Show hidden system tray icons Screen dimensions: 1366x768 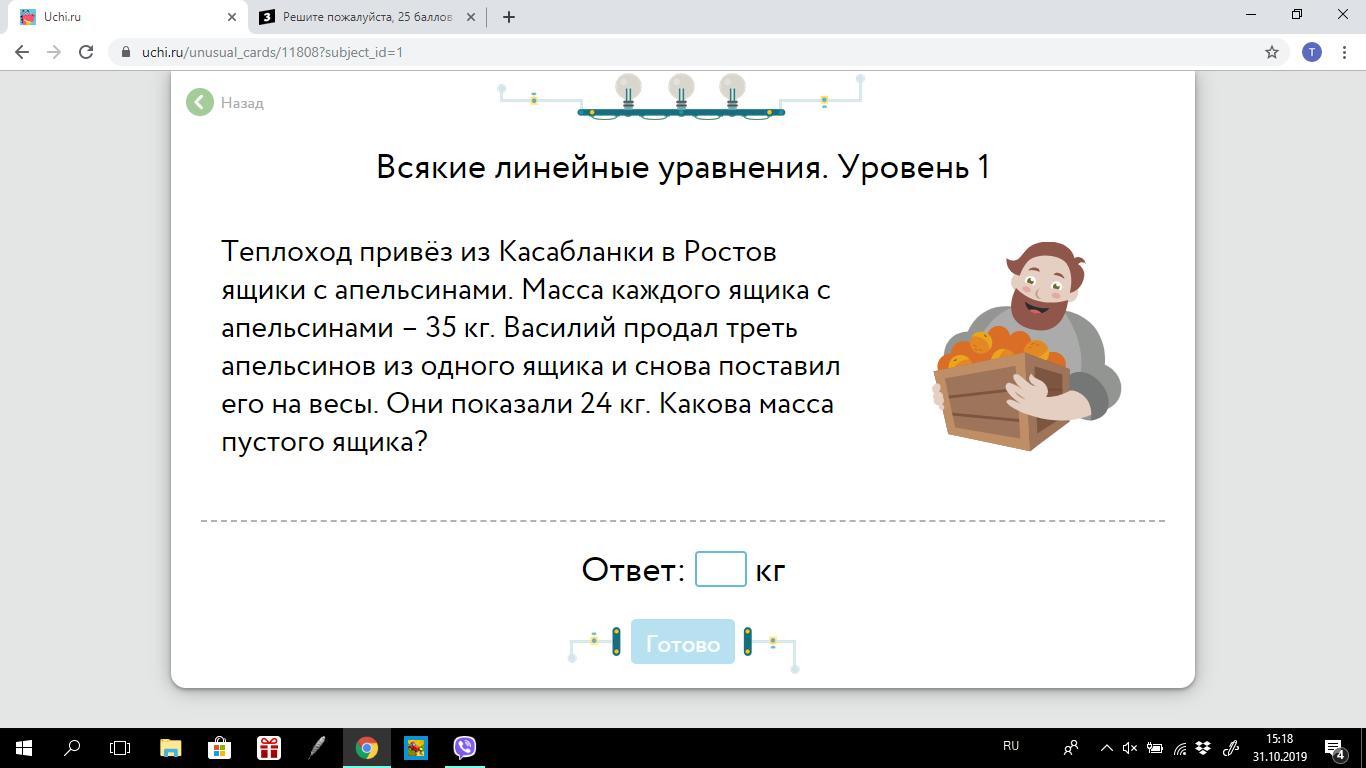(x=1106, y=747)
